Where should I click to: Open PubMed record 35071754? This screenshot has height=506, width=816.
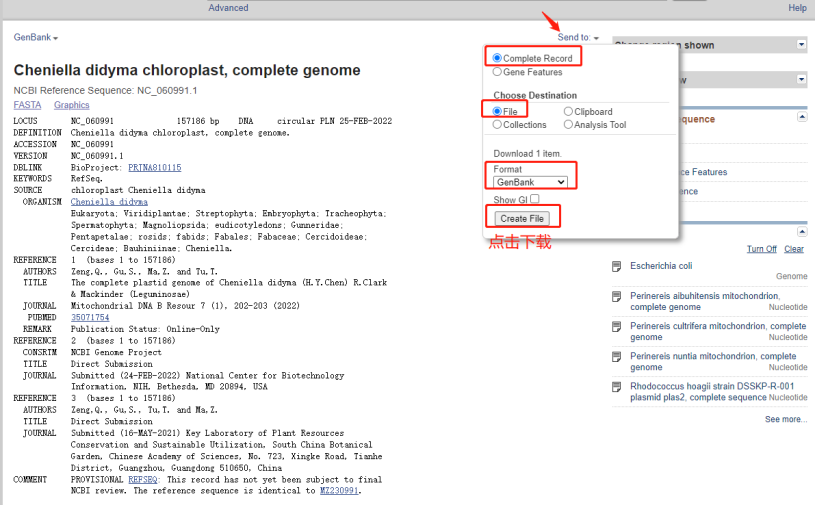point(90,318)
